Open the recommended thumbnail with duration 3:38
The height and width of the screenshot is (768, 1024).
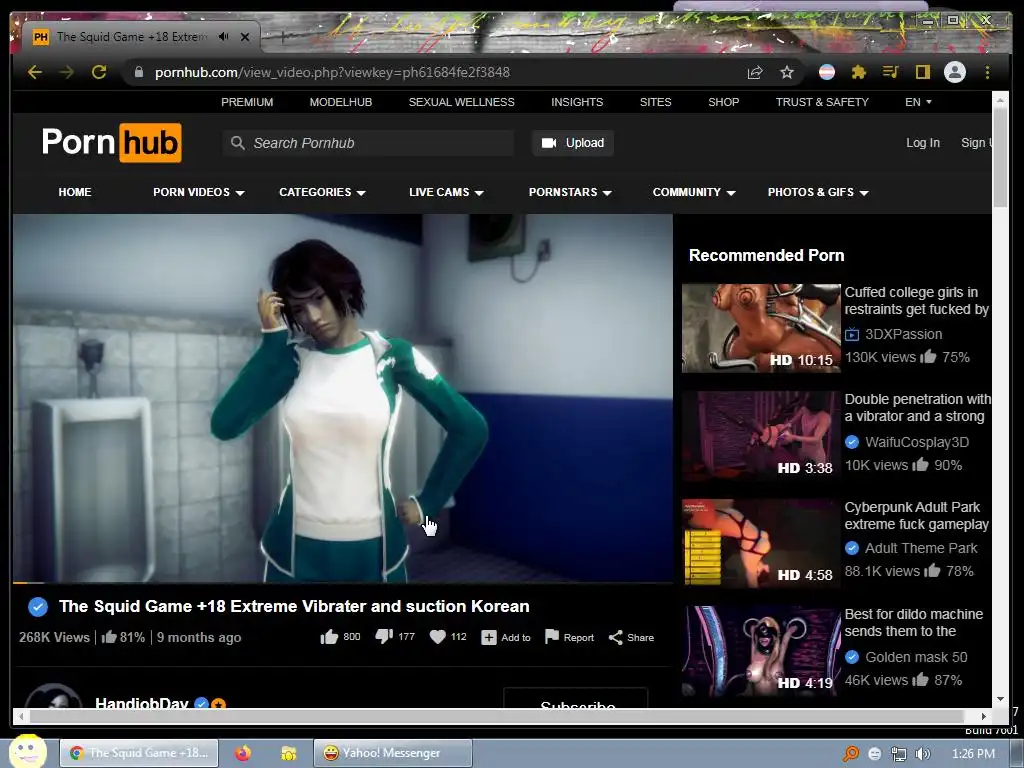tap(761, 436)
